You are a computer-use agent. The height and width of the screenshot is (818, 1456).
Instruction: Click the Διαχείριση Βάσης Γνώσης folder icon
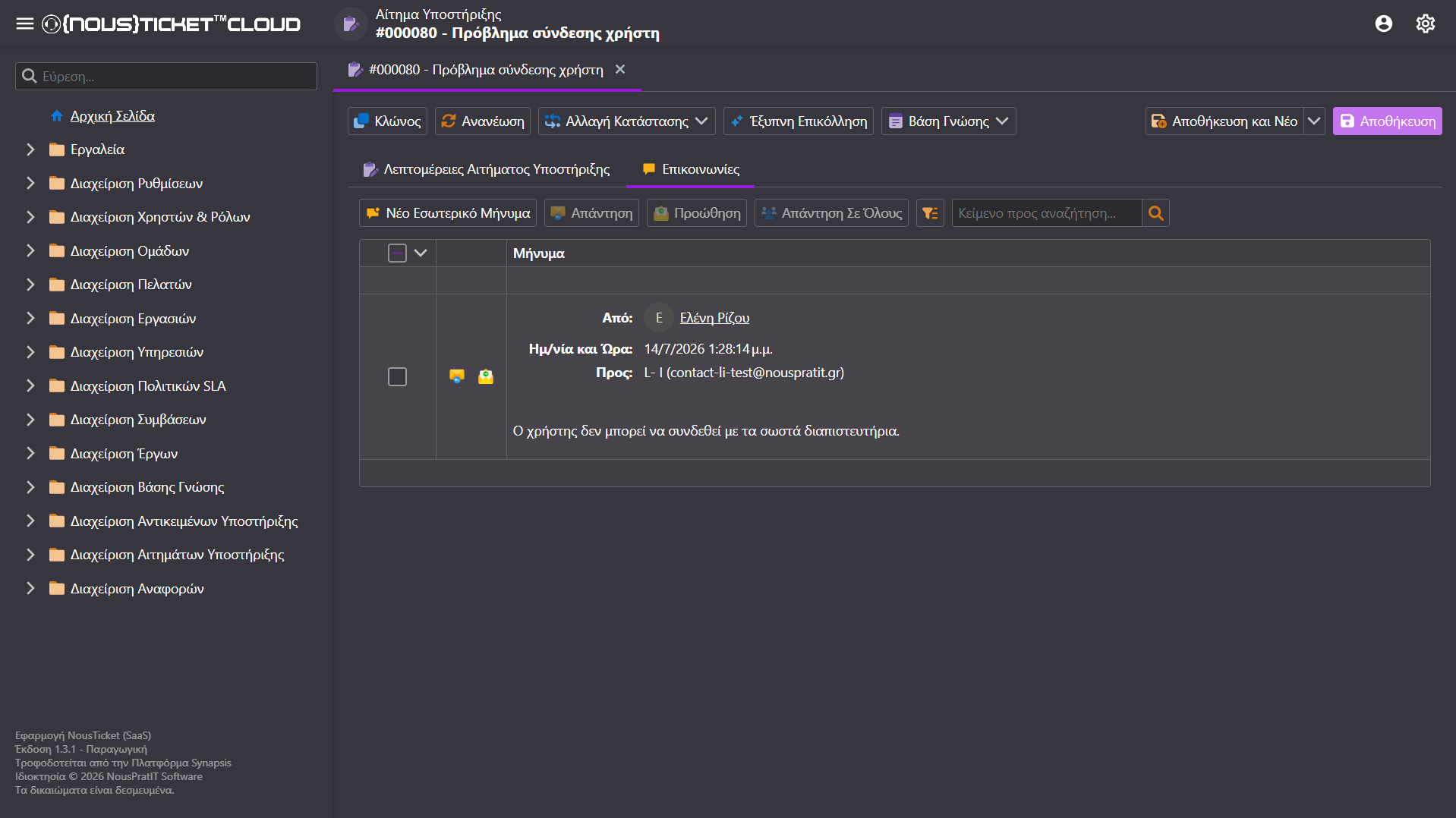click(57, 487)
